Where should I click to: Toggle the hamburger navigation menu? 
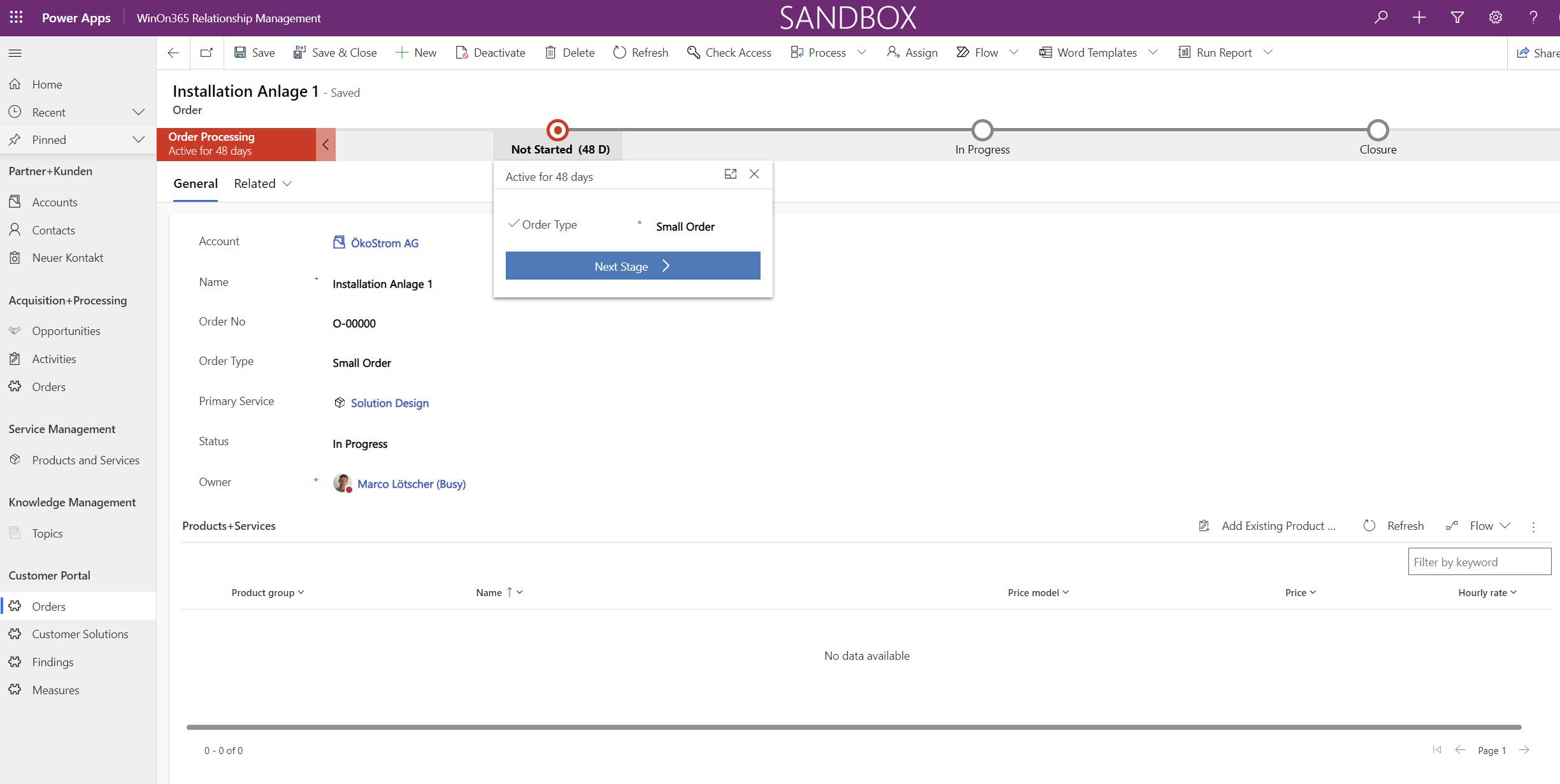click(x=15, y=53)
